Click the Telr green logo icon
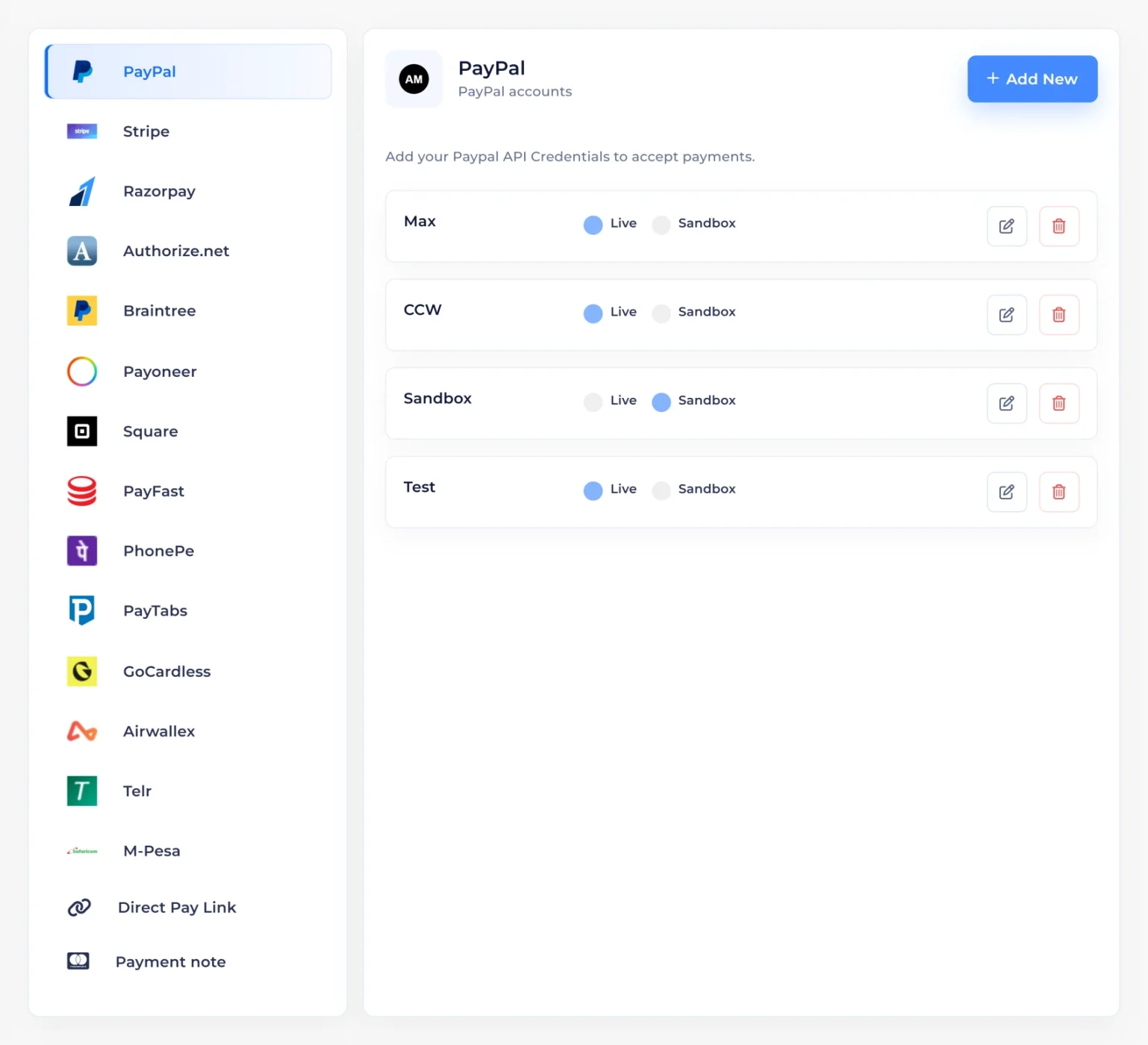Image resolution: width=1148 pixels, height=1045 pixels. (x=82, y=790)
